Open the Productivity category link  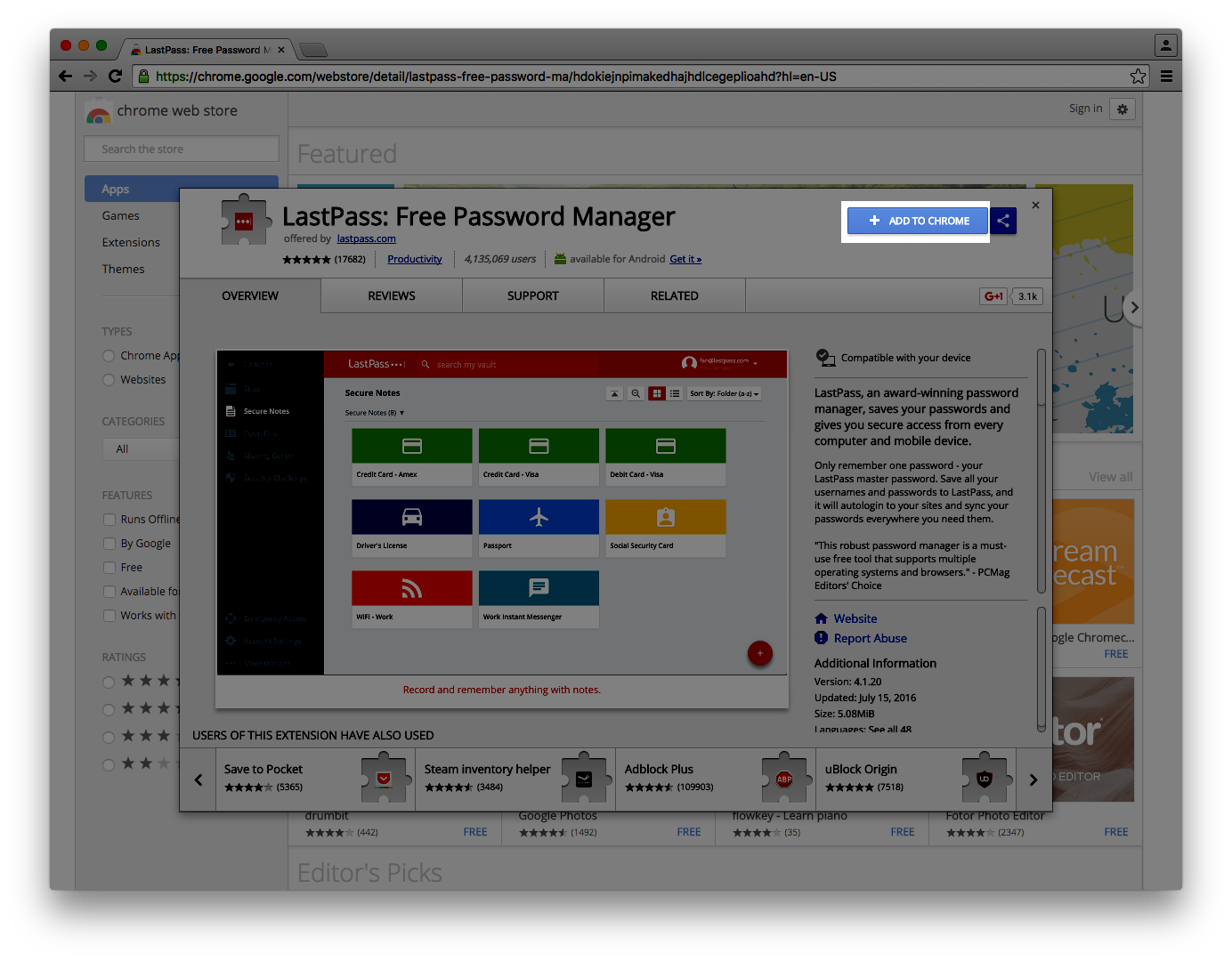[x=415, y=259]
